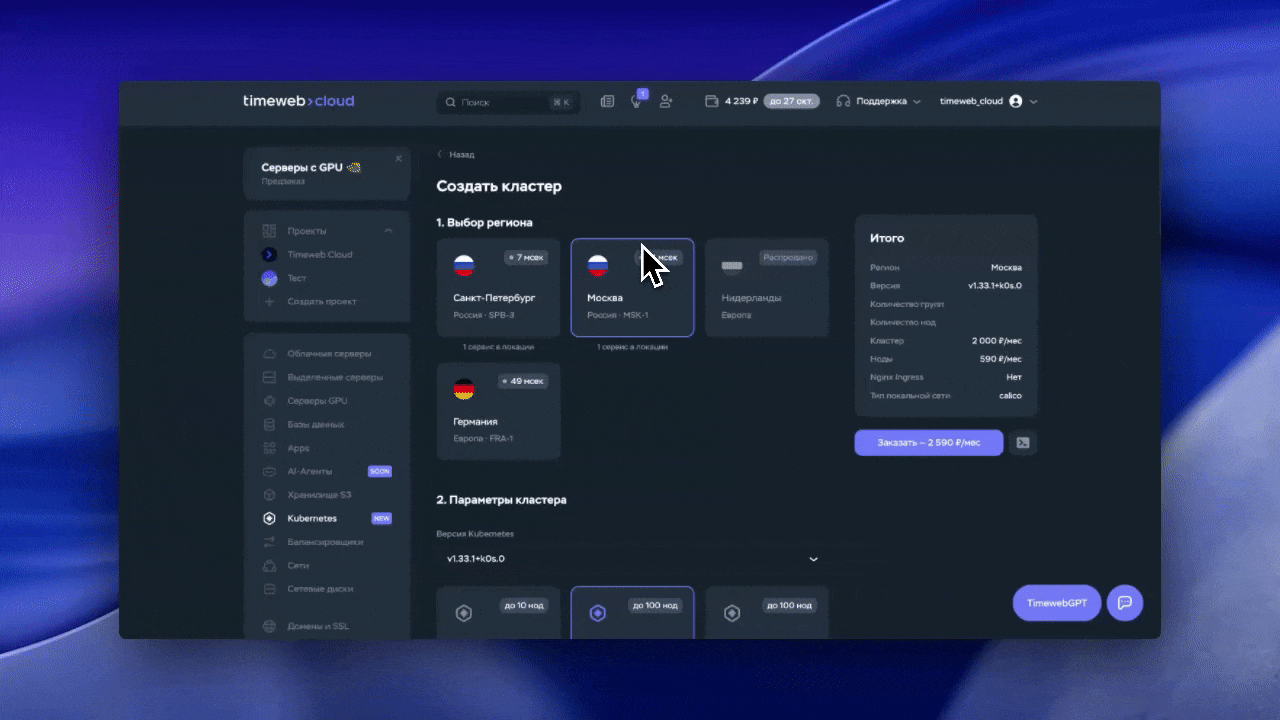Collapse the Проекты section chevron
This screenshot has height=720, width=1280.
tap(389, 231)
